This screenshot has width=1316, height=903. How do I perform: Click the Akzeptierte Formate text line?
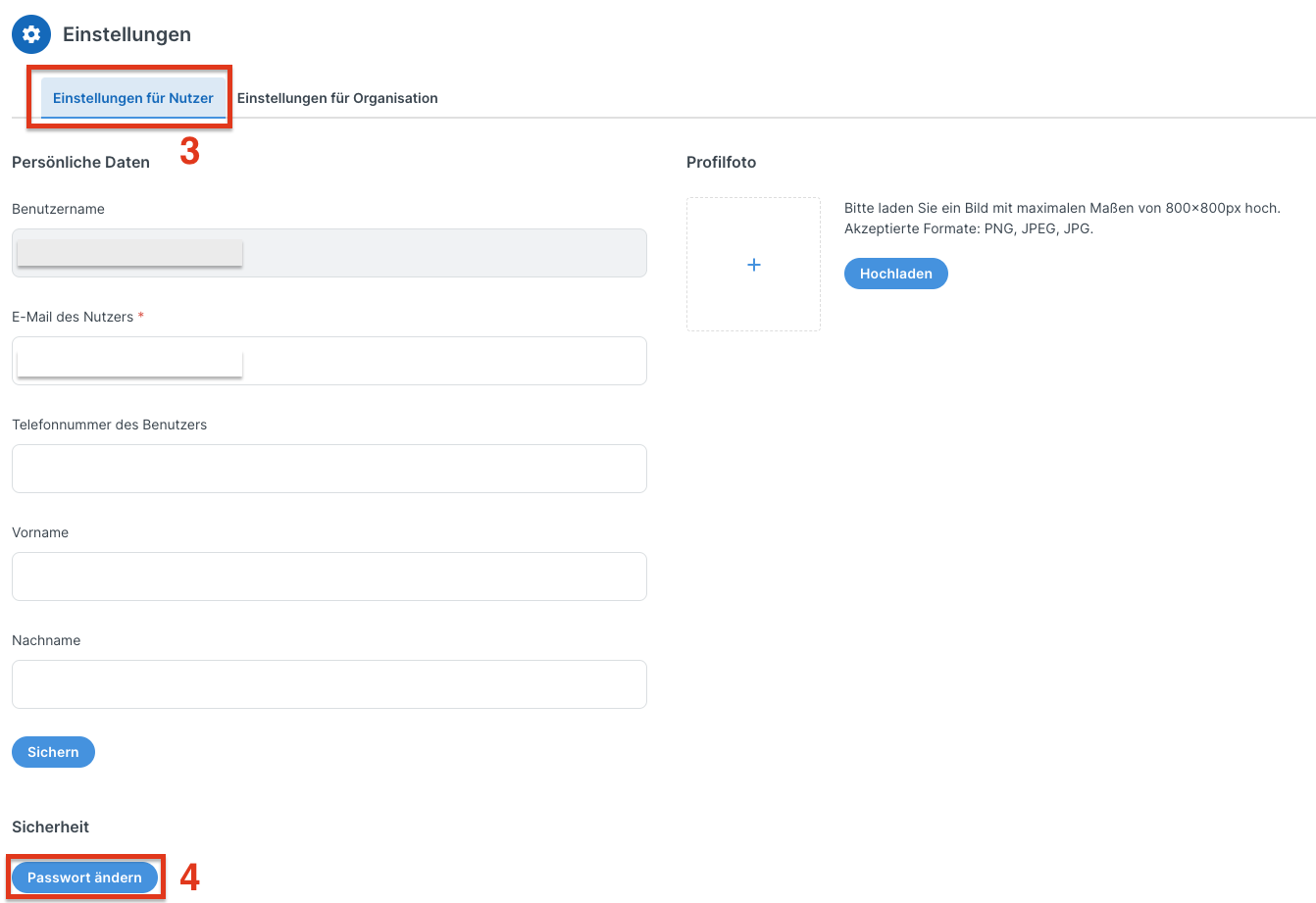[969, 228]
